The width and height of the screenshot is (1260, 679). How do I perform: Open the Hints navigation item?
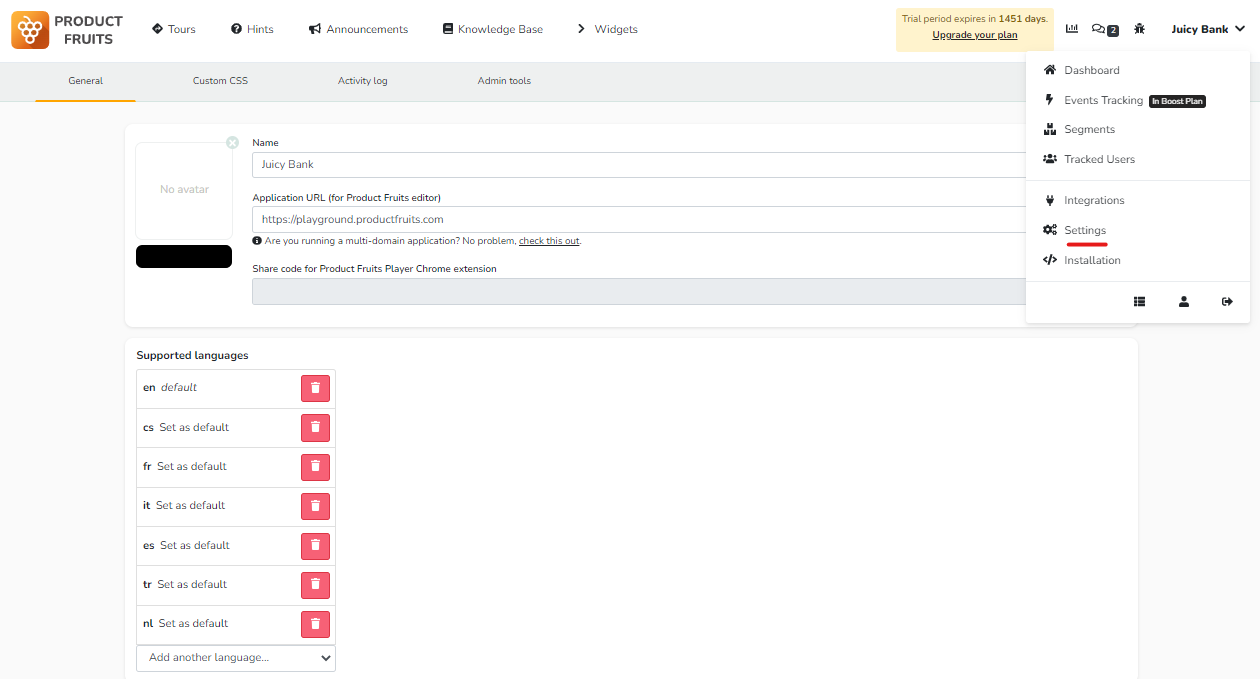[252, 29]
